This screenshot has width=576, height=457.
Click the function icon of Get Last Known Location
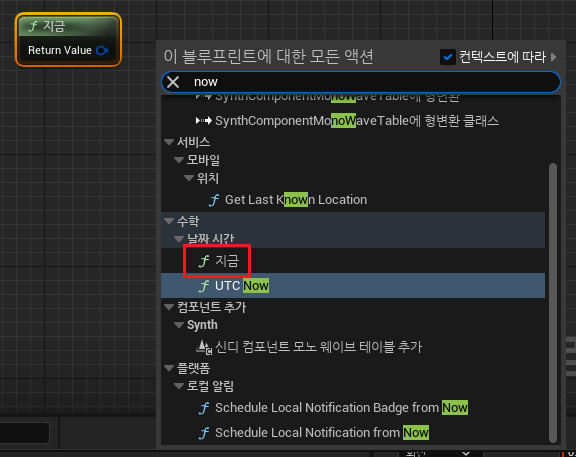click(x=214, y=200)
